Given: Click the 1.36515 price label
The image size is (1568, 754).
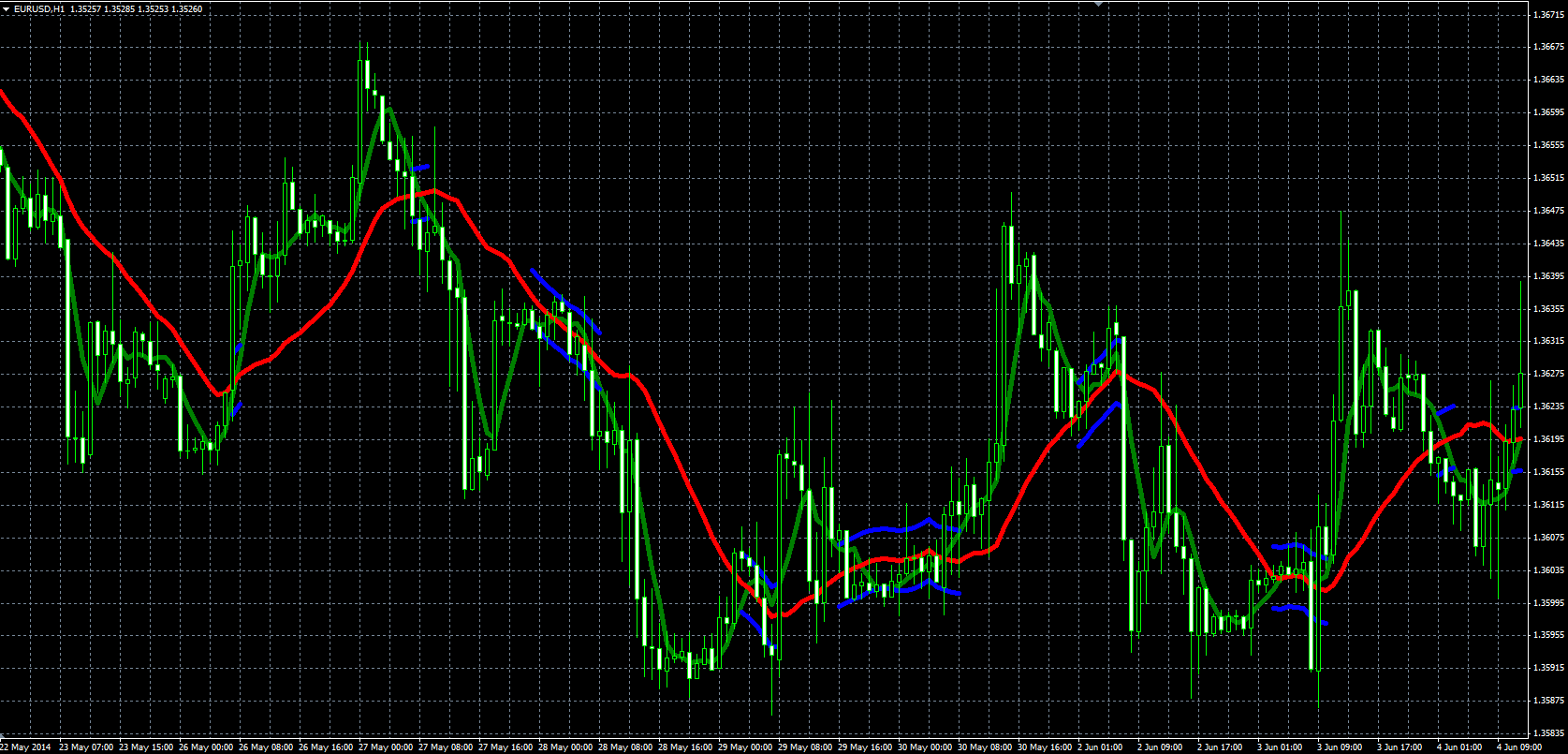Looking at the screenshot, I should click(1548, 178).
